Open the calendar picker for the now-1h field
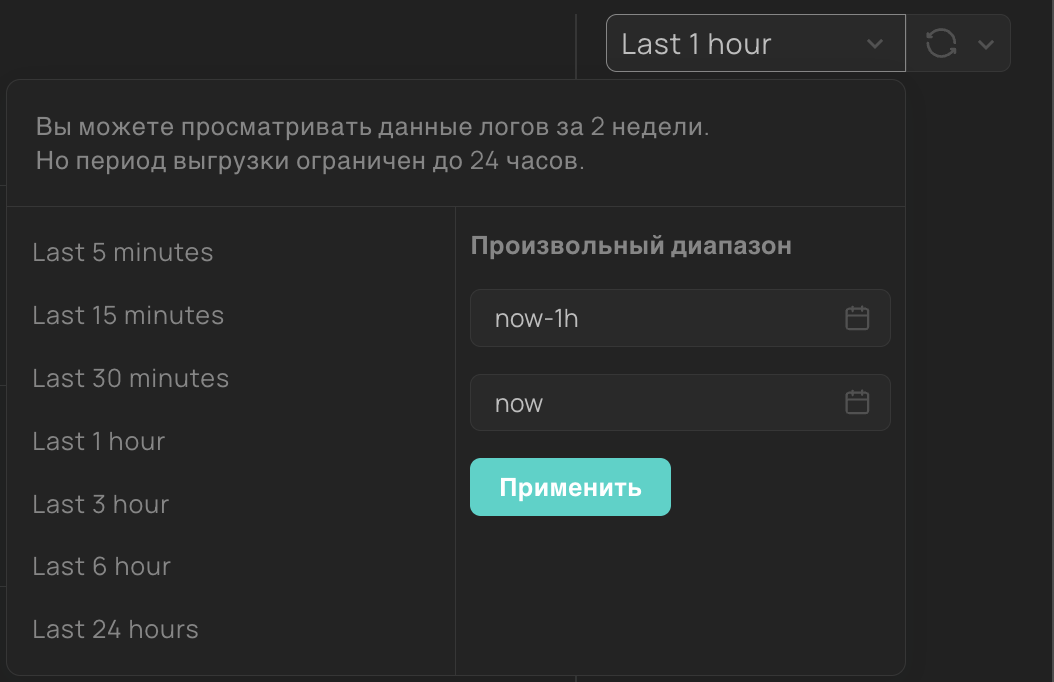Image resolution: width=1054 pixels, height=682 pixels. [856, 318]
